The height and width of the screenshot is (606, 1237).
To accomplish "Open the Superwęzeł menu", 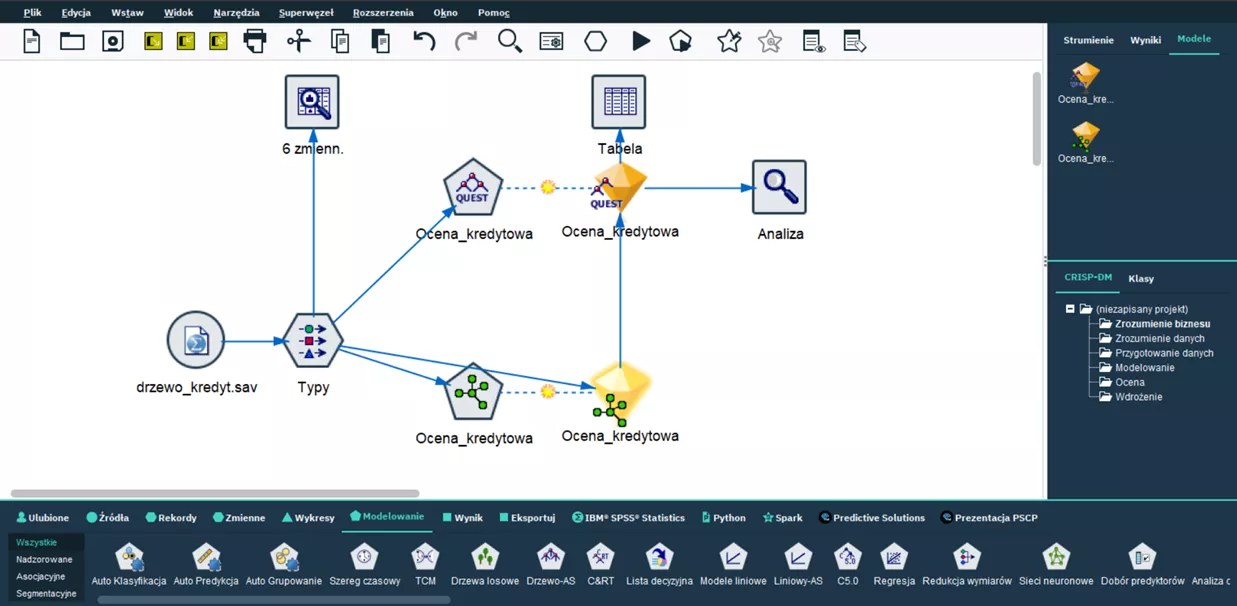I will coord(306,13).
